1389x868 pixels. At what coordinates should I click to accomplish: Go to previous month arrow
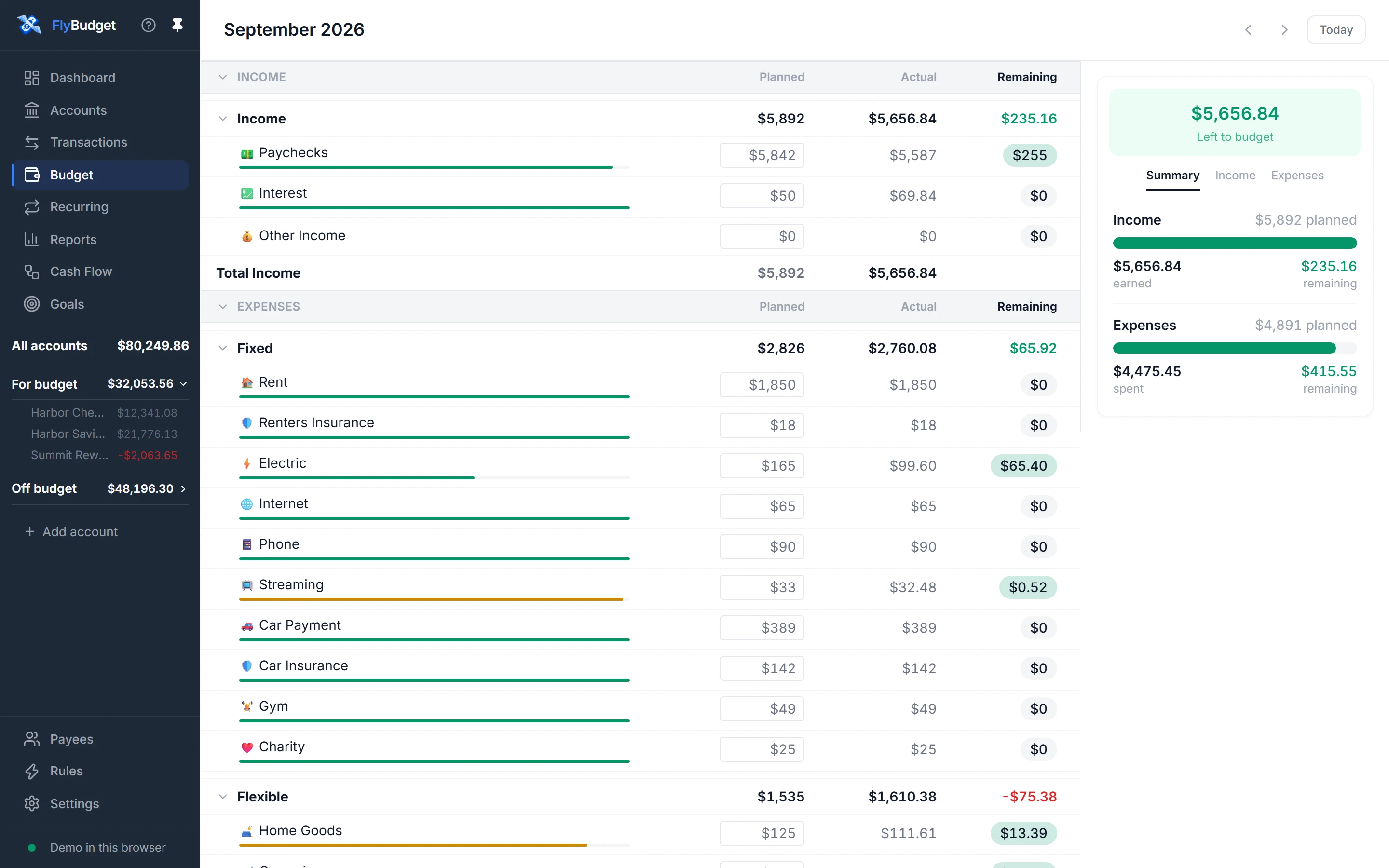[1248, 30]
